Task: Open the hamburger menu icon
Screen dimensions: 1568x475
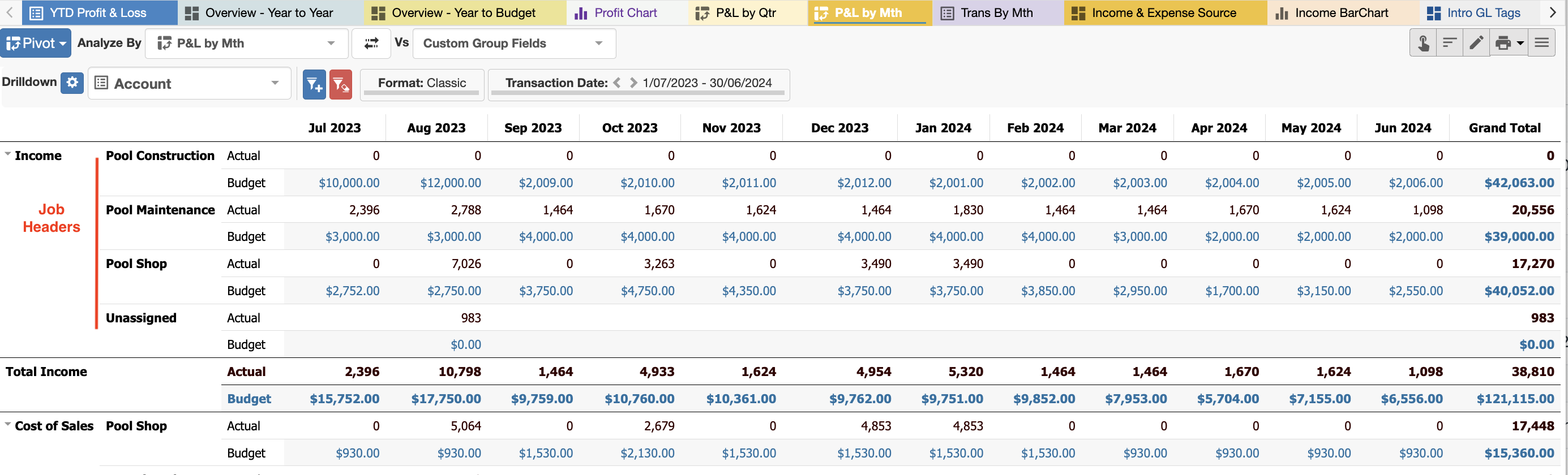Action: [x=1542, y=43]
